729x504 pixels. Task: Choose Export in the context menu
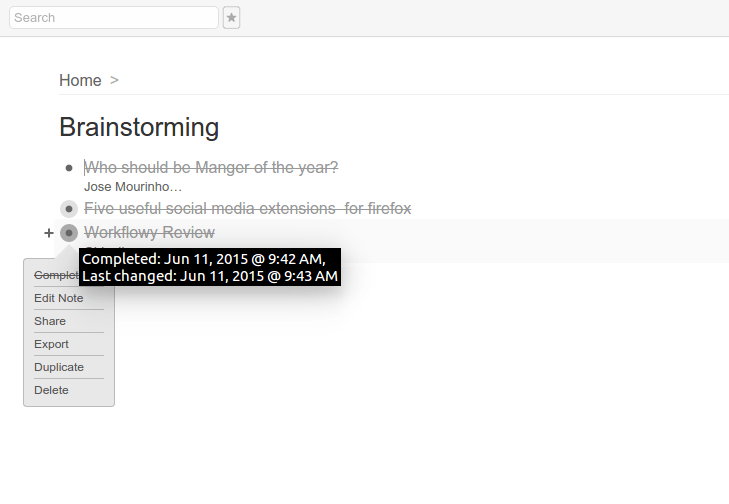pos(51,344)
